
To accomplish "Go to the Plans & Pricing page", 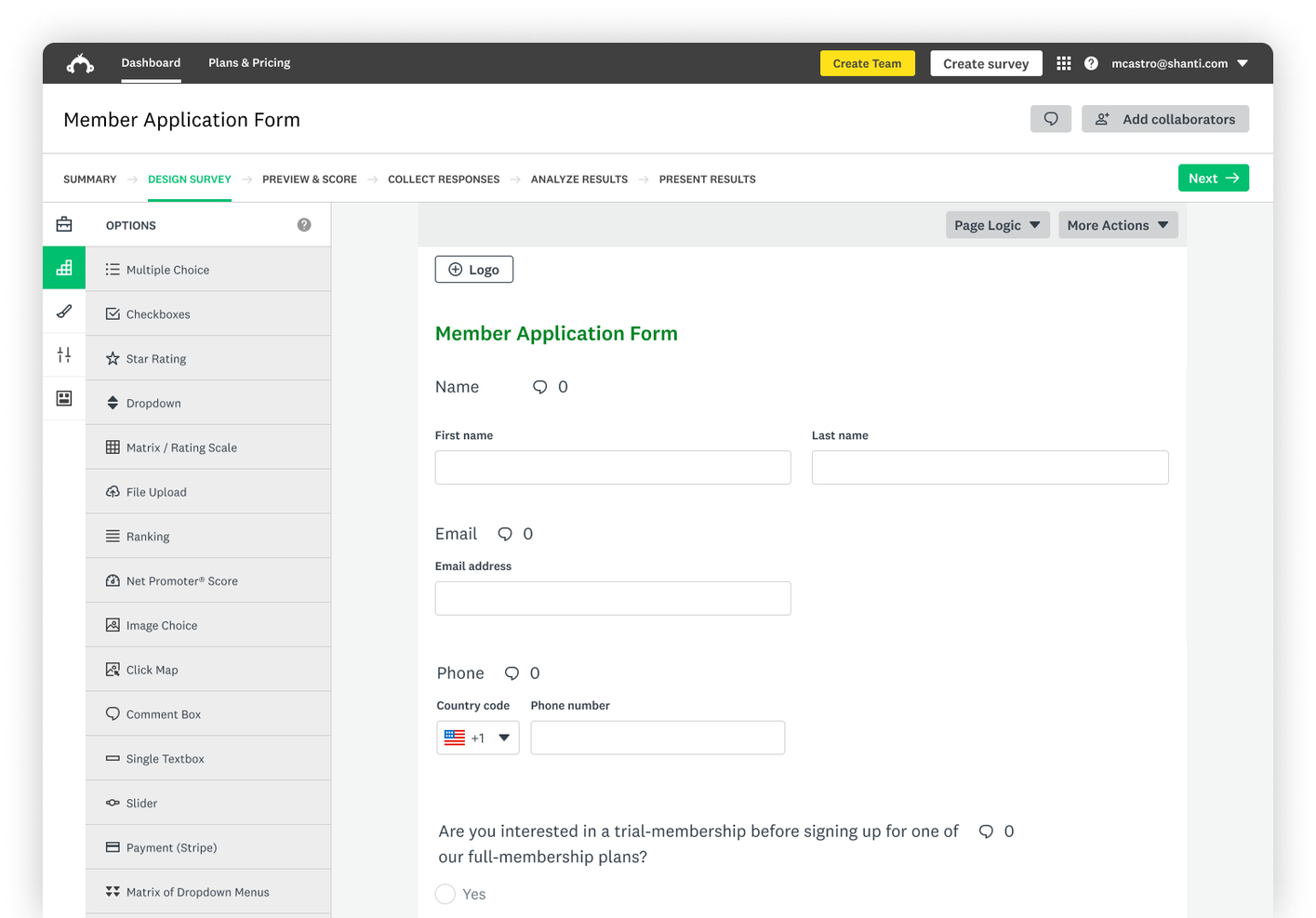I will [248, 62].
